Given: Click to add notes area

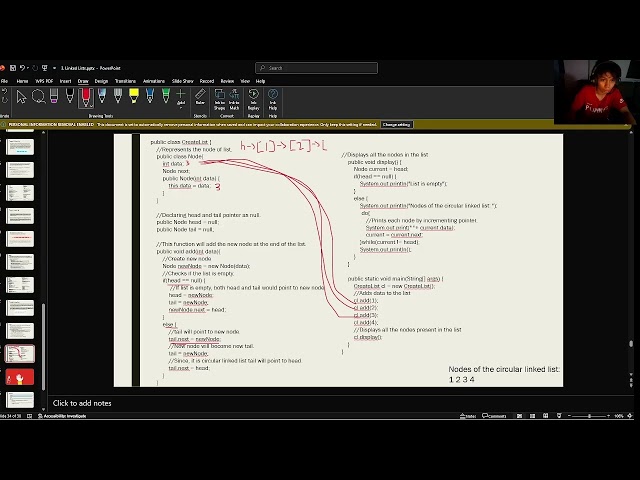Looking at the screenshot, I should coord(82,403).
